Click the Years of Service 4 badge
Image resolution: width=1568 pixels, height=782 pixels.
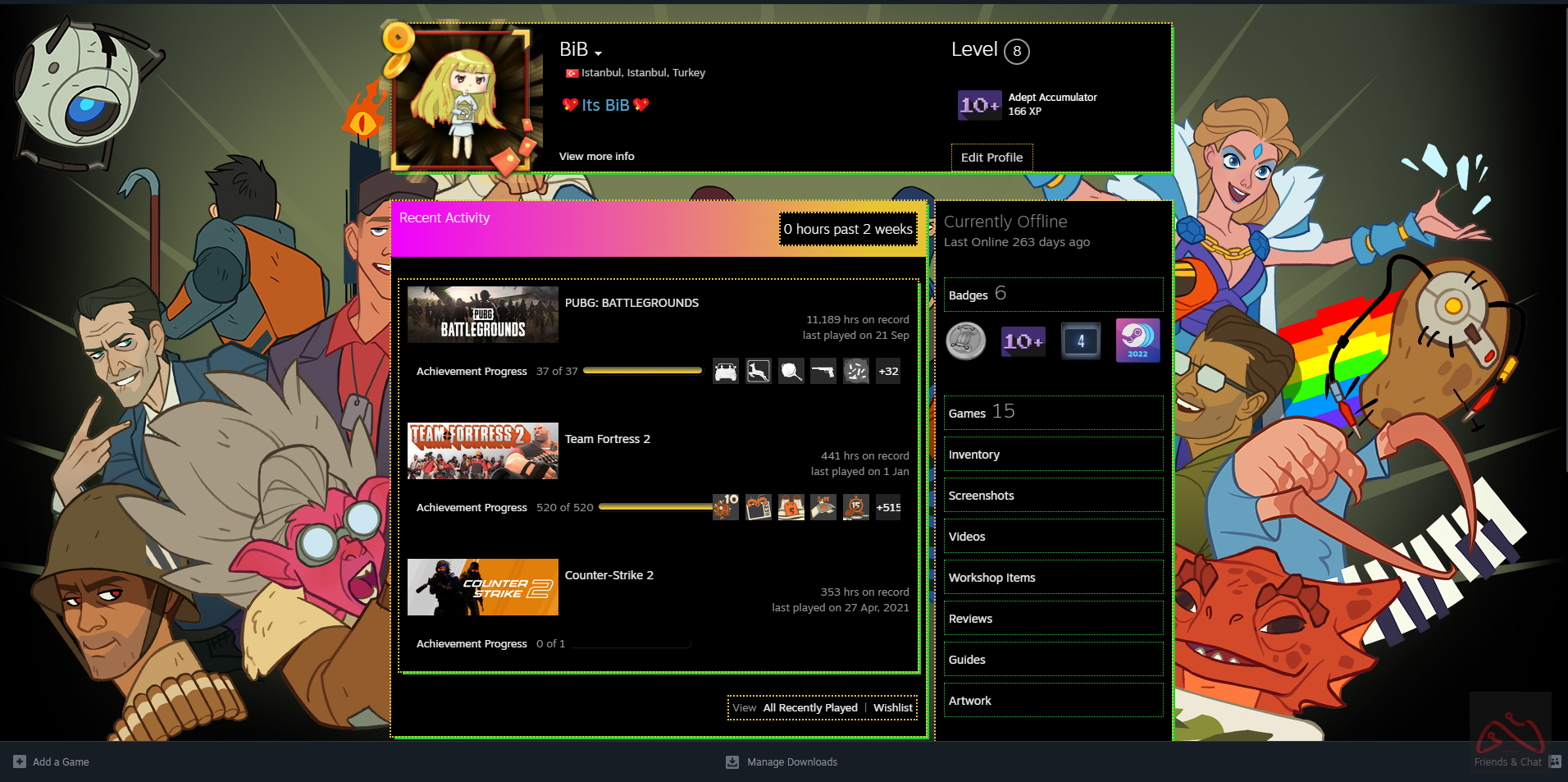(x=1080, y=341)
